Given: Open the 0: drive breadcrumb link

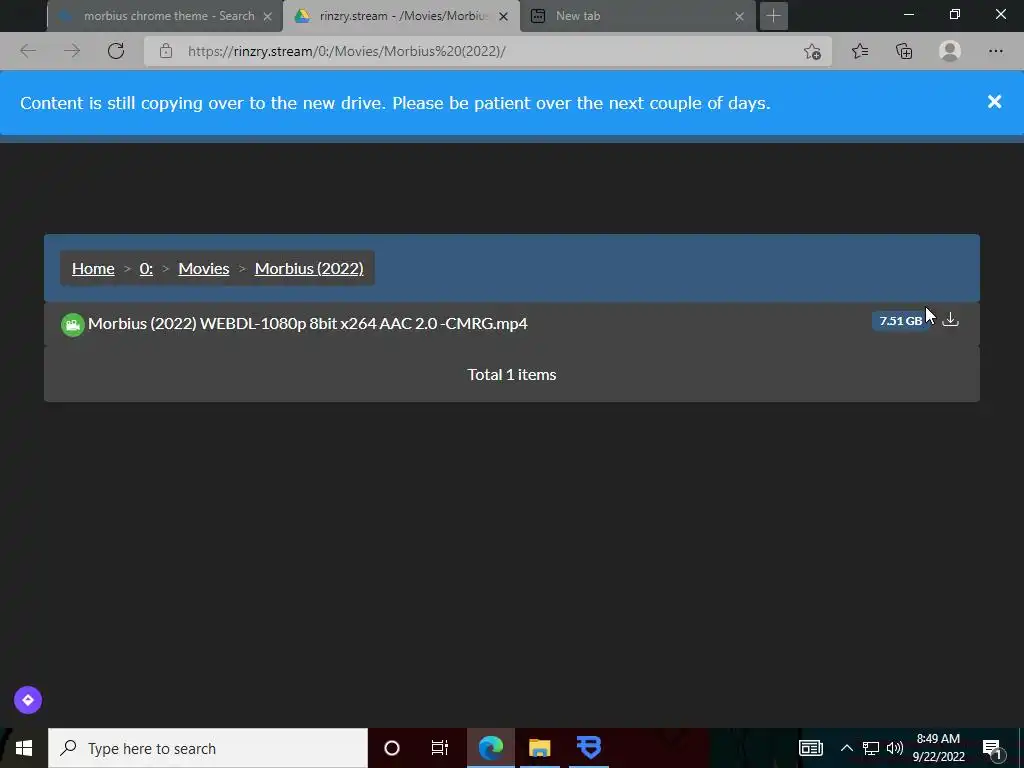Looking at the screenshot, I should point(146,268).
